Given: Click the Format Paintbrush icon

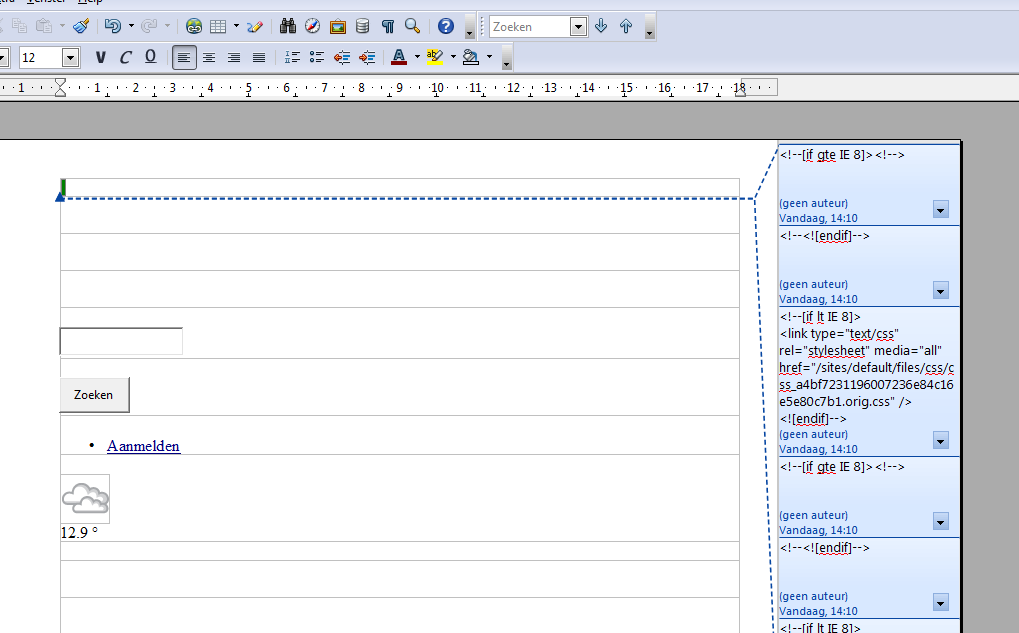Looking at the screenshot, I should pos(81,26).
